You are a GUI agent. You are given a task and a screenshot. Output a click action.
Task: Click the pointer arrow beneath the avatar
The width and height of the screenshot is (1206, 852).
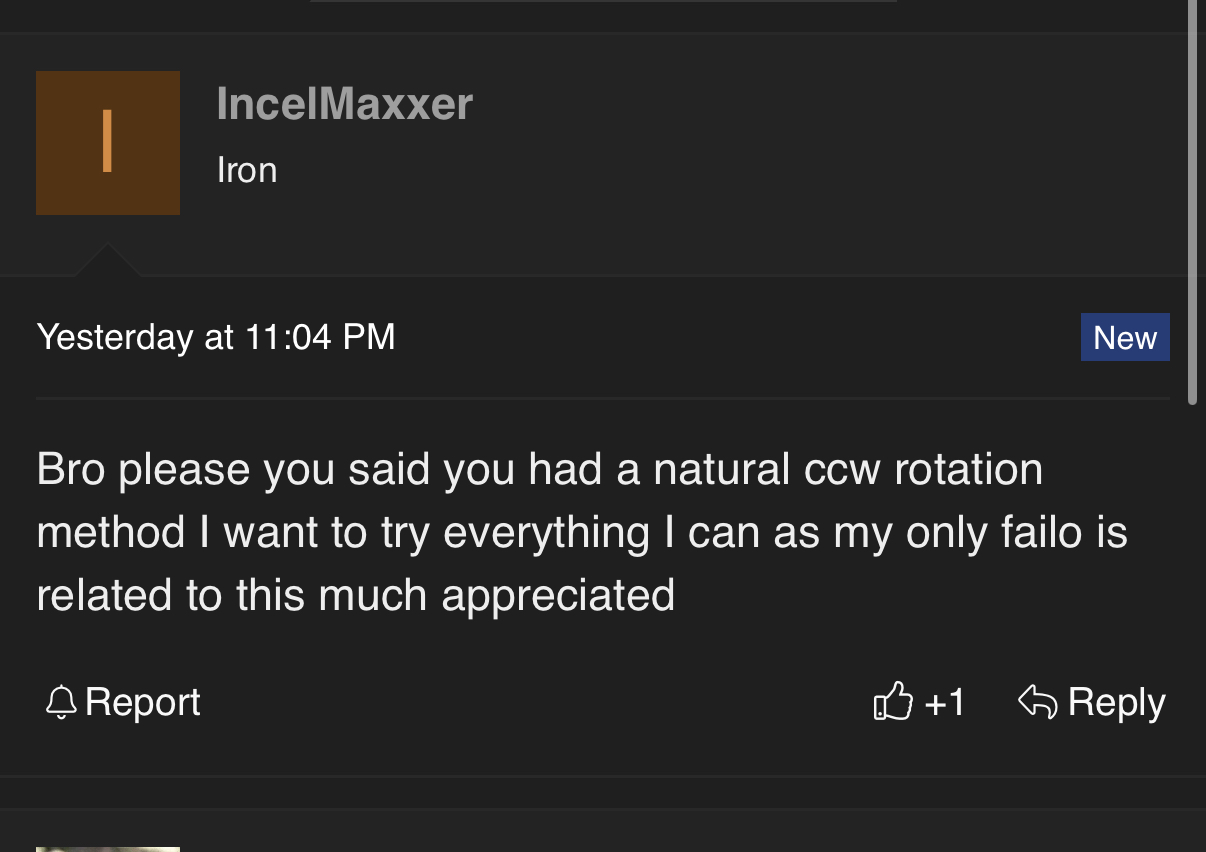(x=108, y=260)
